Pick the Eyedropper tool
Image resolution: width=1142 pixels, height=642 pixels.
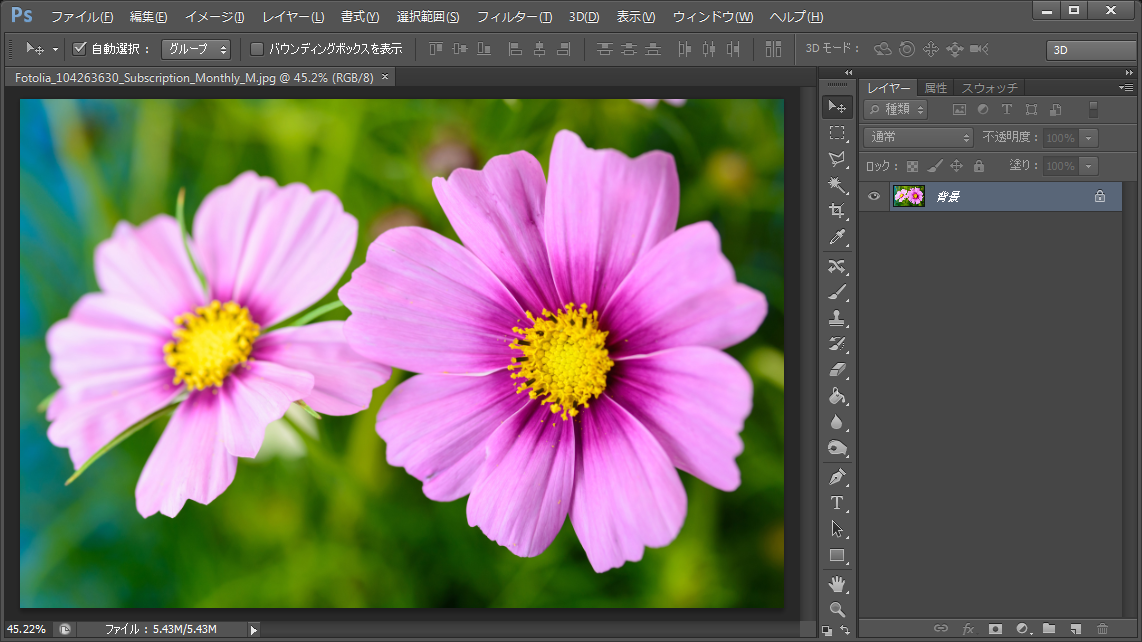pyautogui.click(x=837, y=237)
